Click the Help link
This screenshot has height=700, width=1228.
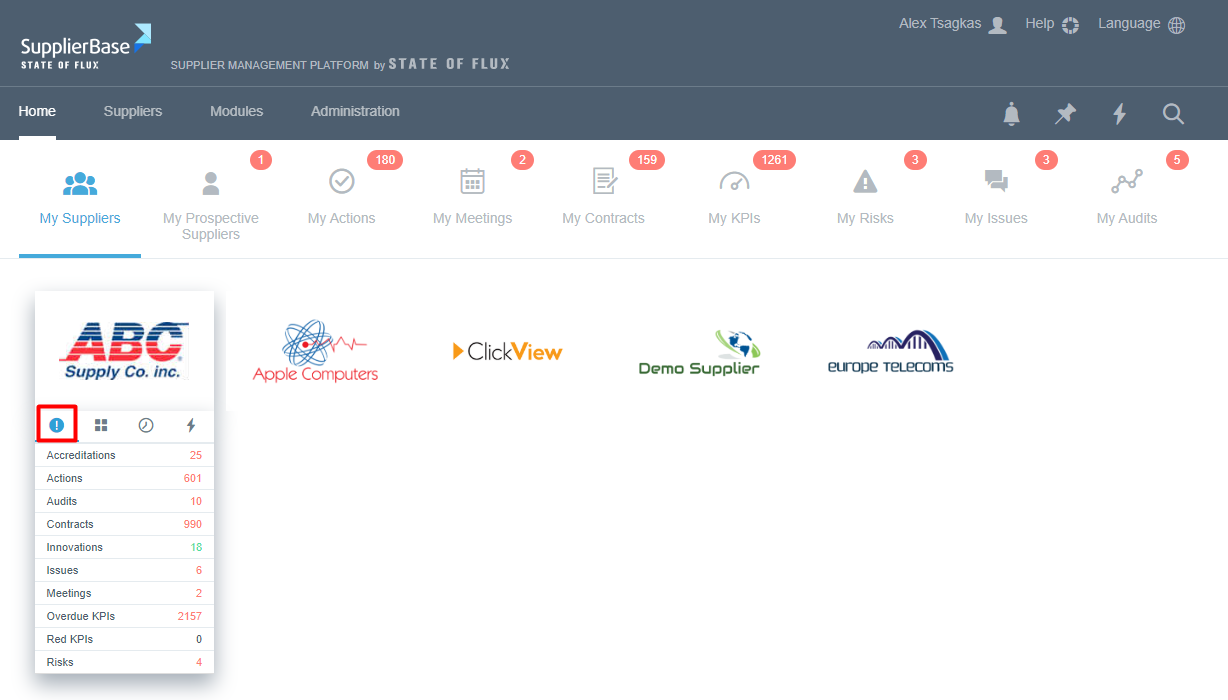pyautogui.click(x=1052, y=24)
